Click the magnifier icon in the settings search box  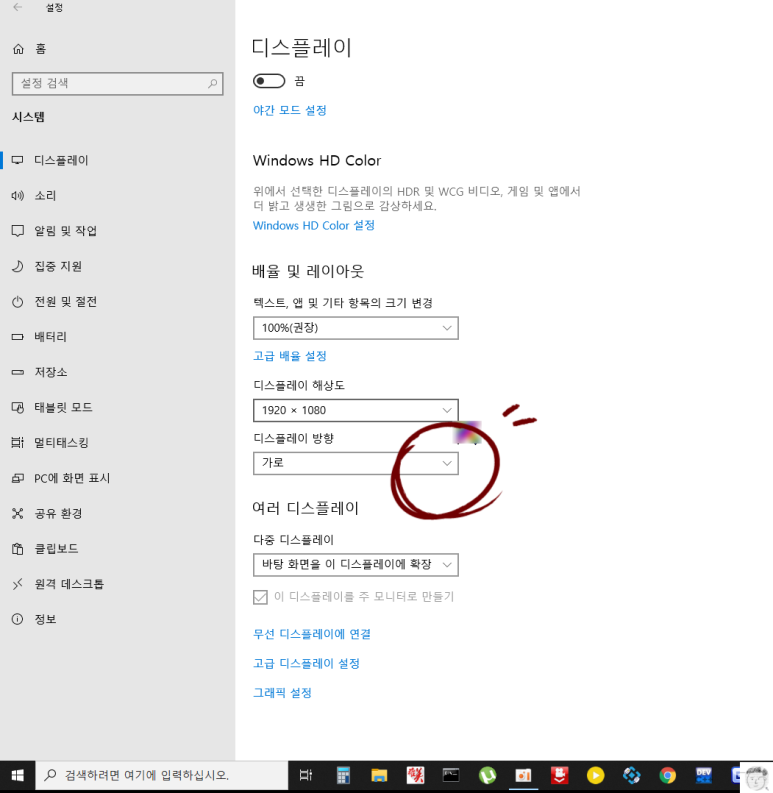click(212, 83)
